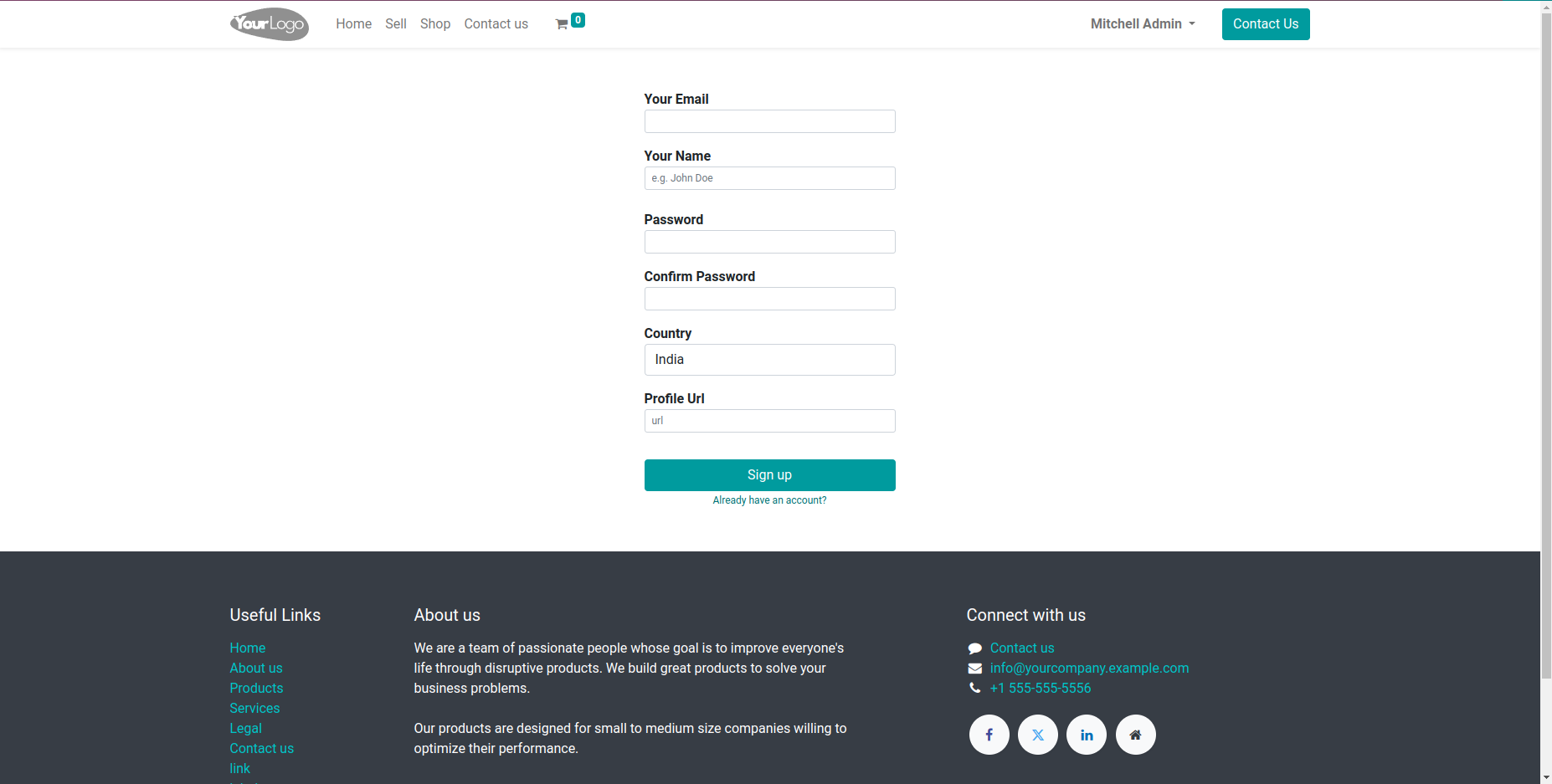Click into the Profile Url field
This screenshot has width=1552, height=784.
pos(769,421)
